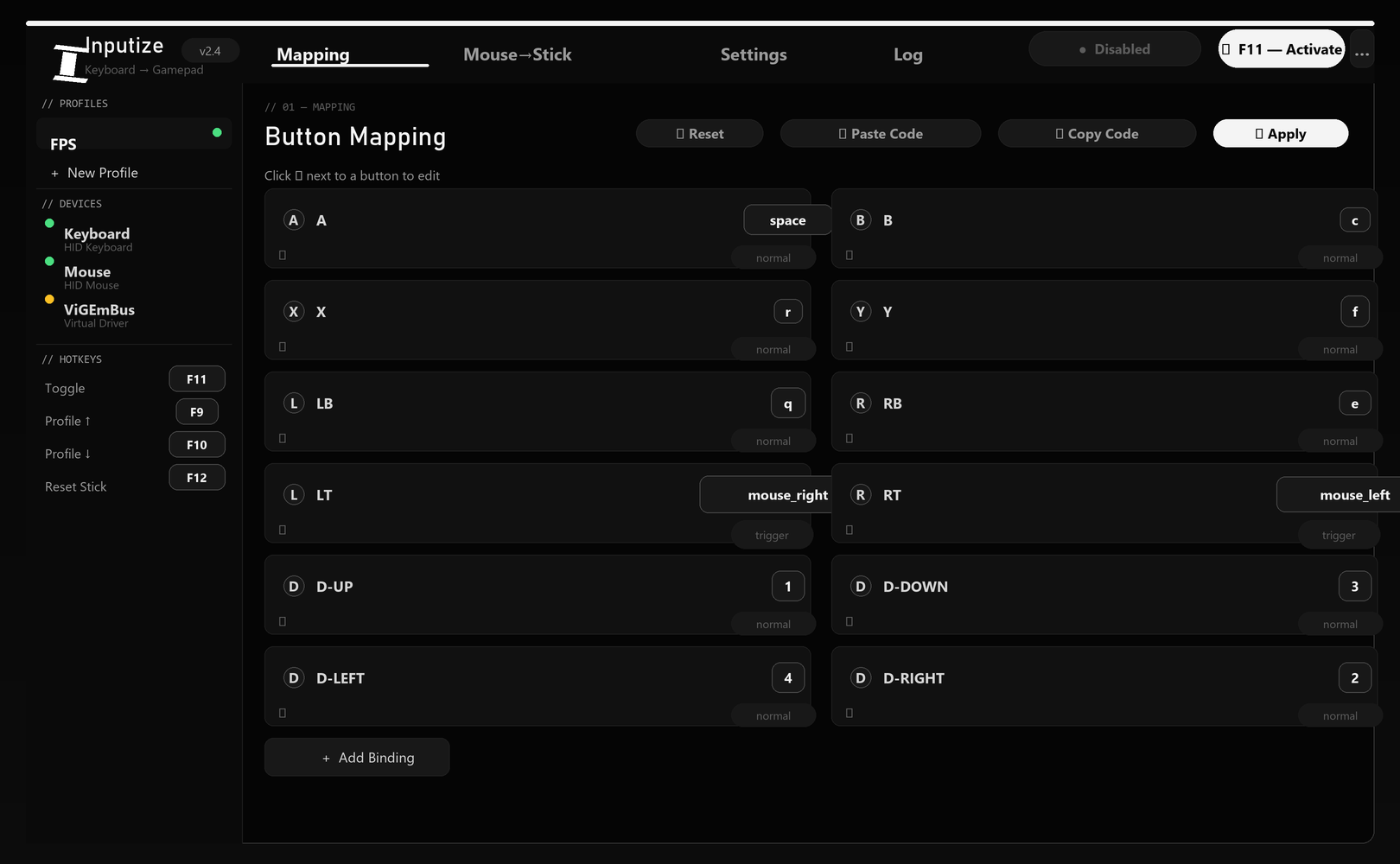Click the 'e' key binding for RB
1400x864 pixels.
click(1355, 403)
